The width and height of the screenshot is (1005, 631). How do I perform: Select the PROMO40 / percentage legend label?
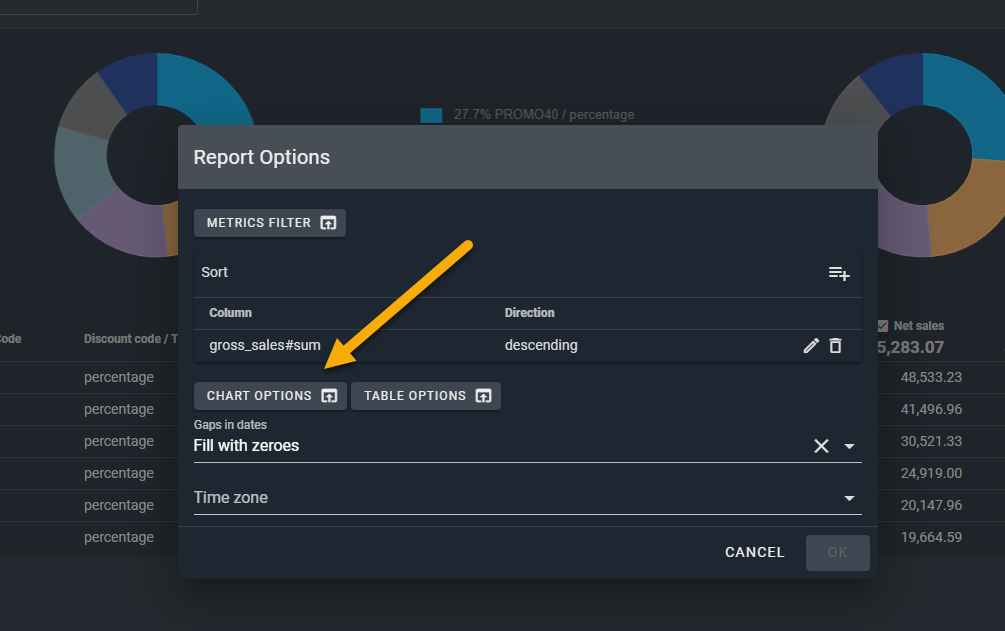click(x=544, y=115)
